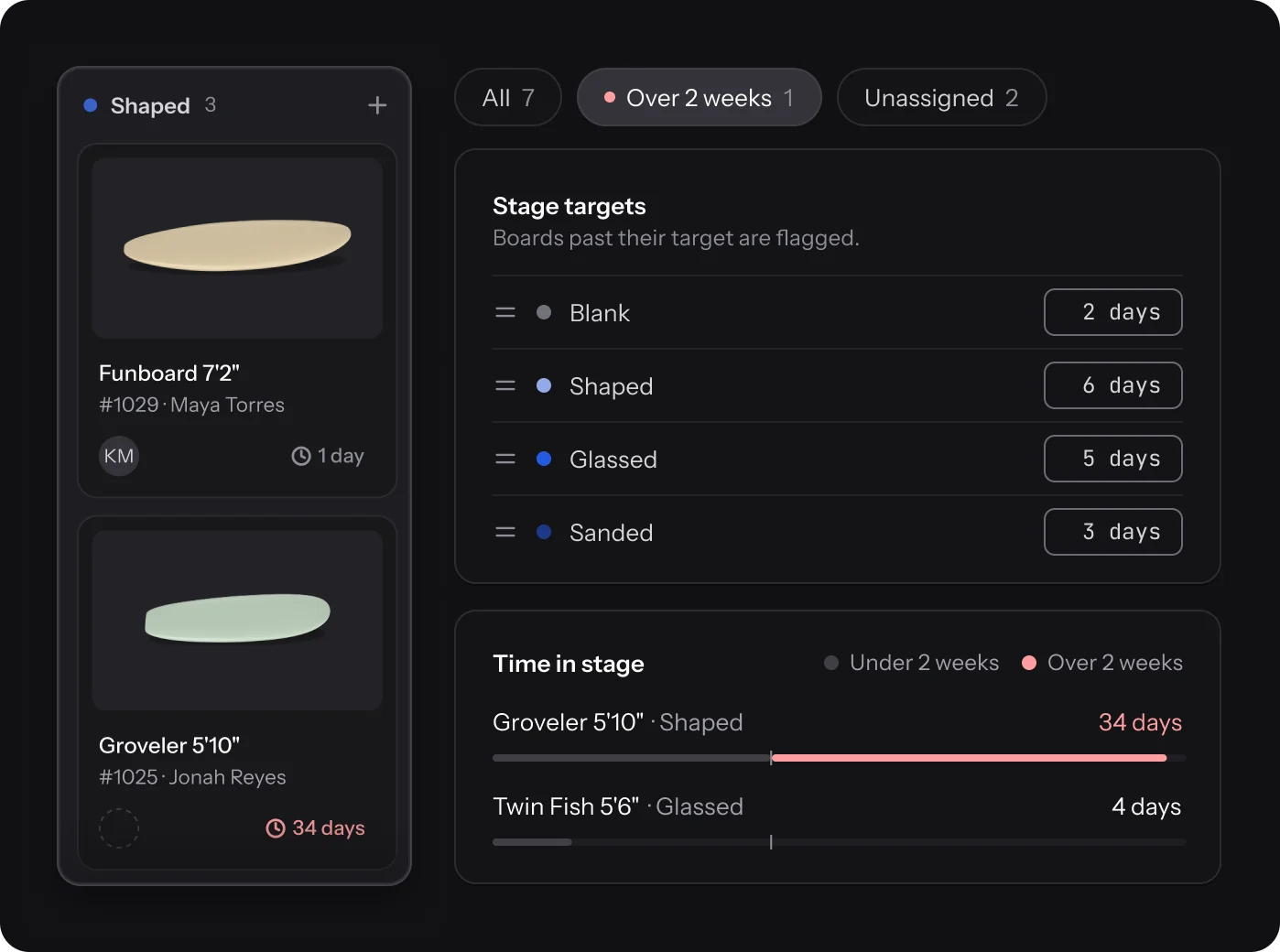The height and width of the screenshot is (952, 1280).
Task: Click the Shaped stage light-blue color dot
Action: (544, 385)
